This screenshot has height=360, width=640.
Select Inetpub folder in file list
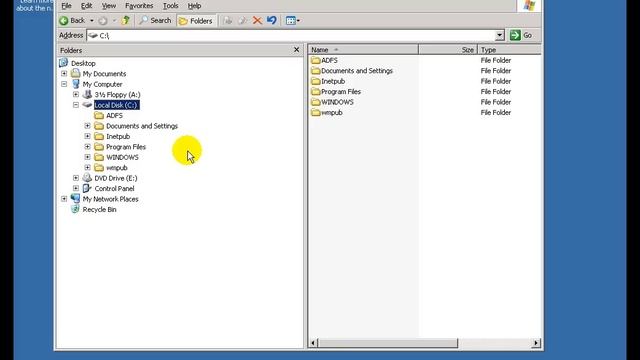pos(328,81)
